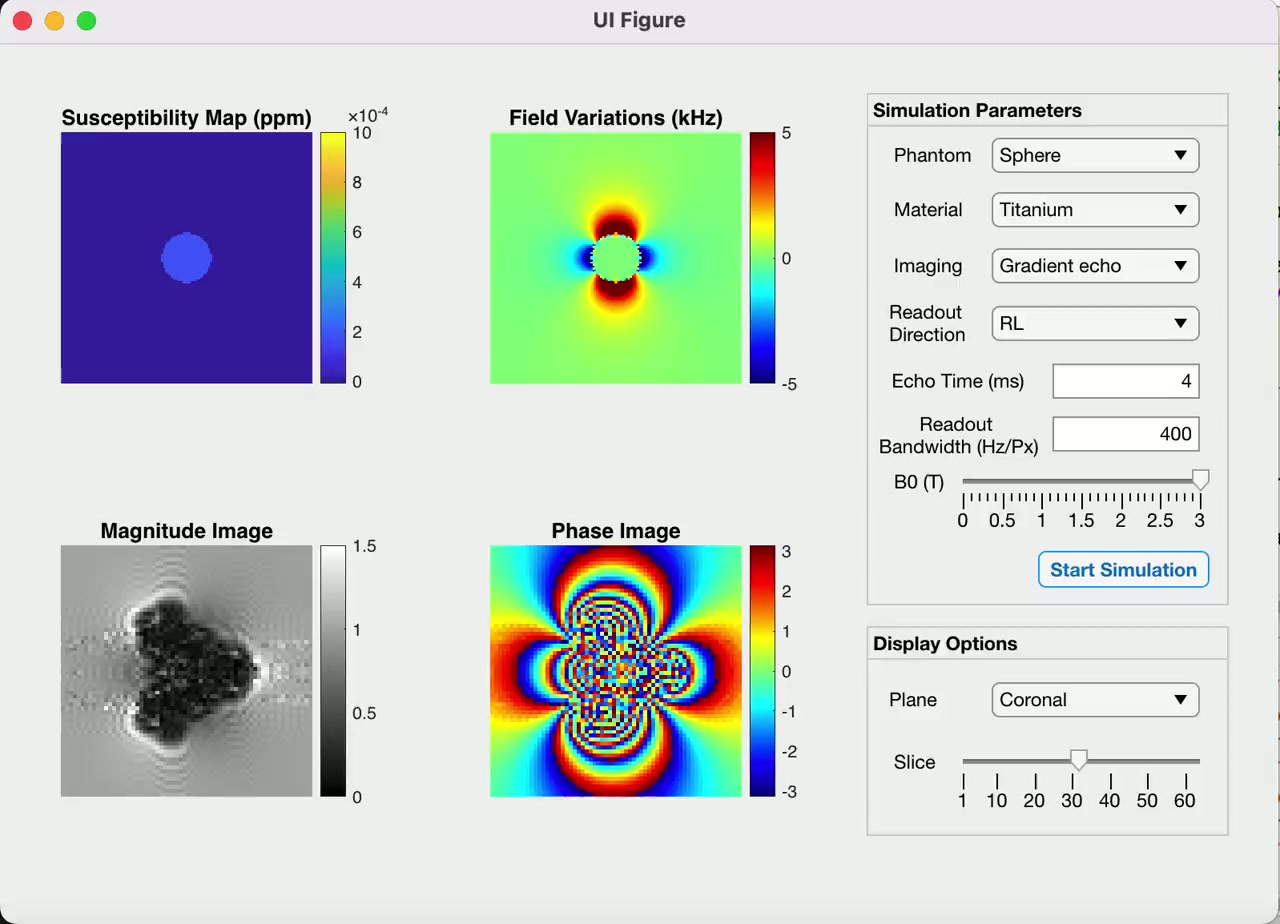
Task: Click the Phantom label
Action: [x=933, y=155]
